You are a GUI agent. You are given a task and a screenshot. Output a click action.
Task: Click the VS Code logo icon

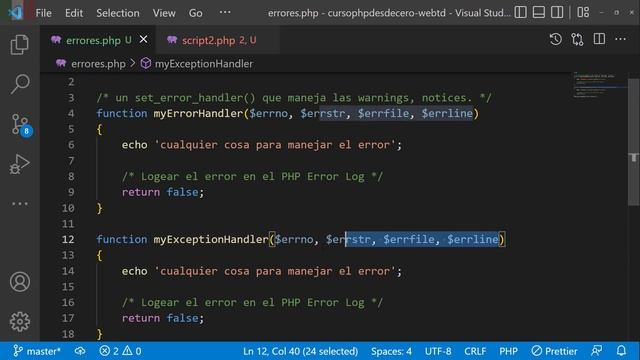coord(15,12)
